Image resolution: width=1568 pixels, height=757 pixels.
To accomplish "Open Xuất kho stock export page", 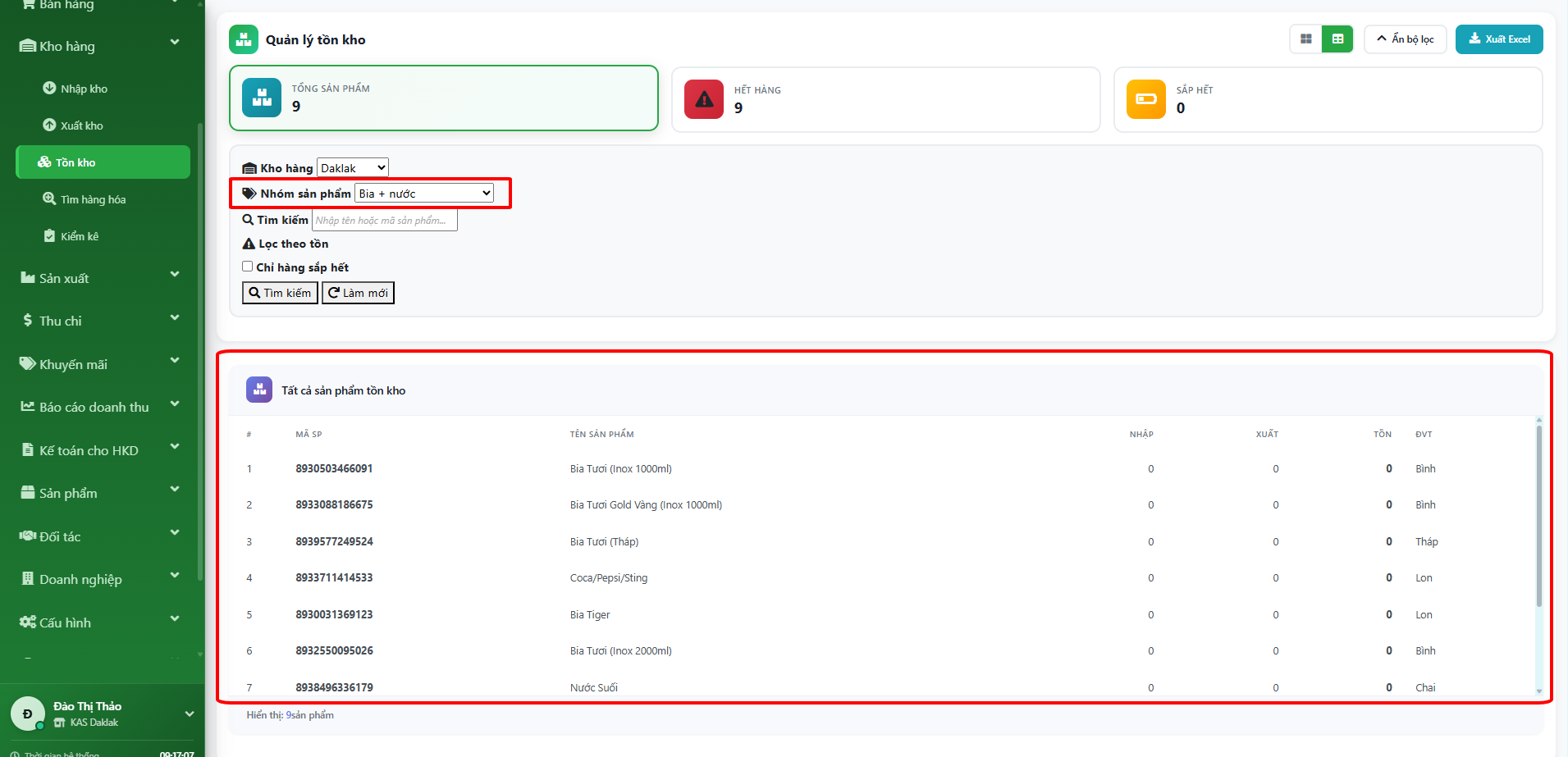I will click(x=81, y=125).
